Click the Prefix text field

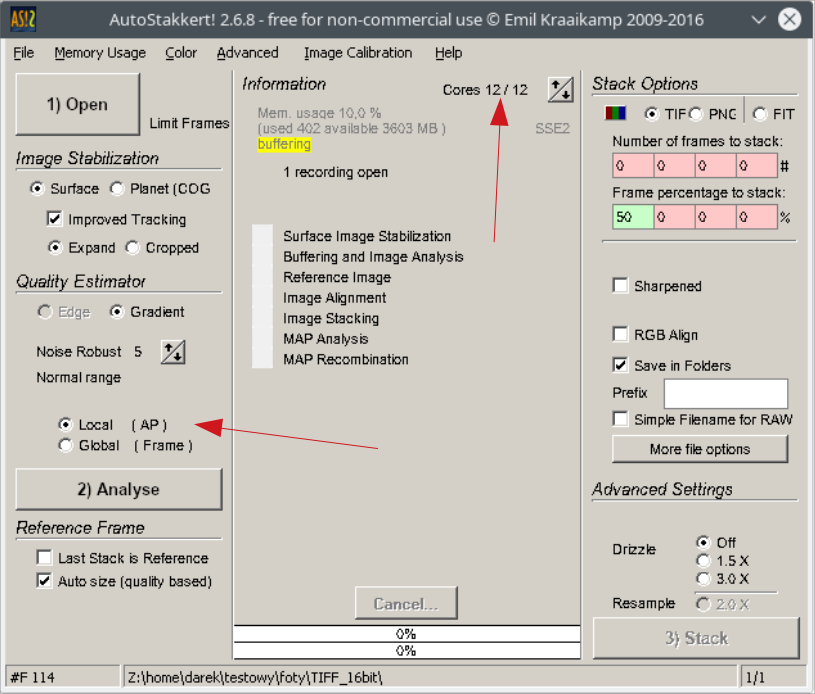click(726, 394)
